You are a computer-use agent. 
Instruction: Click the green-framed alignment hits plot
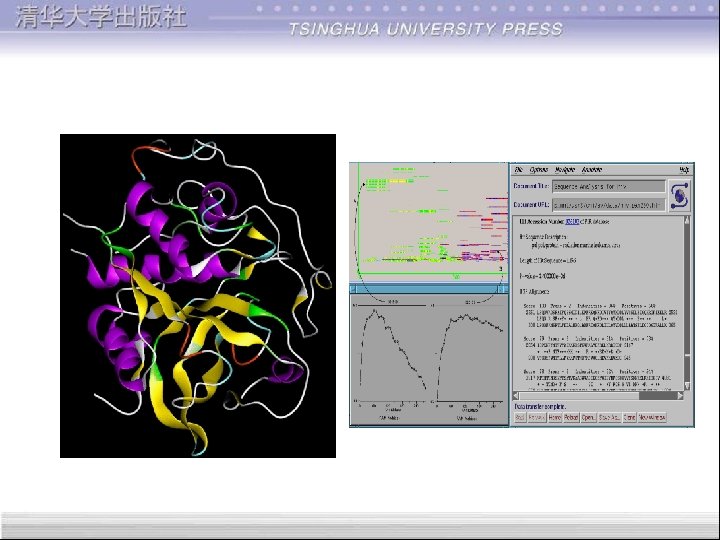click(432, 219)
